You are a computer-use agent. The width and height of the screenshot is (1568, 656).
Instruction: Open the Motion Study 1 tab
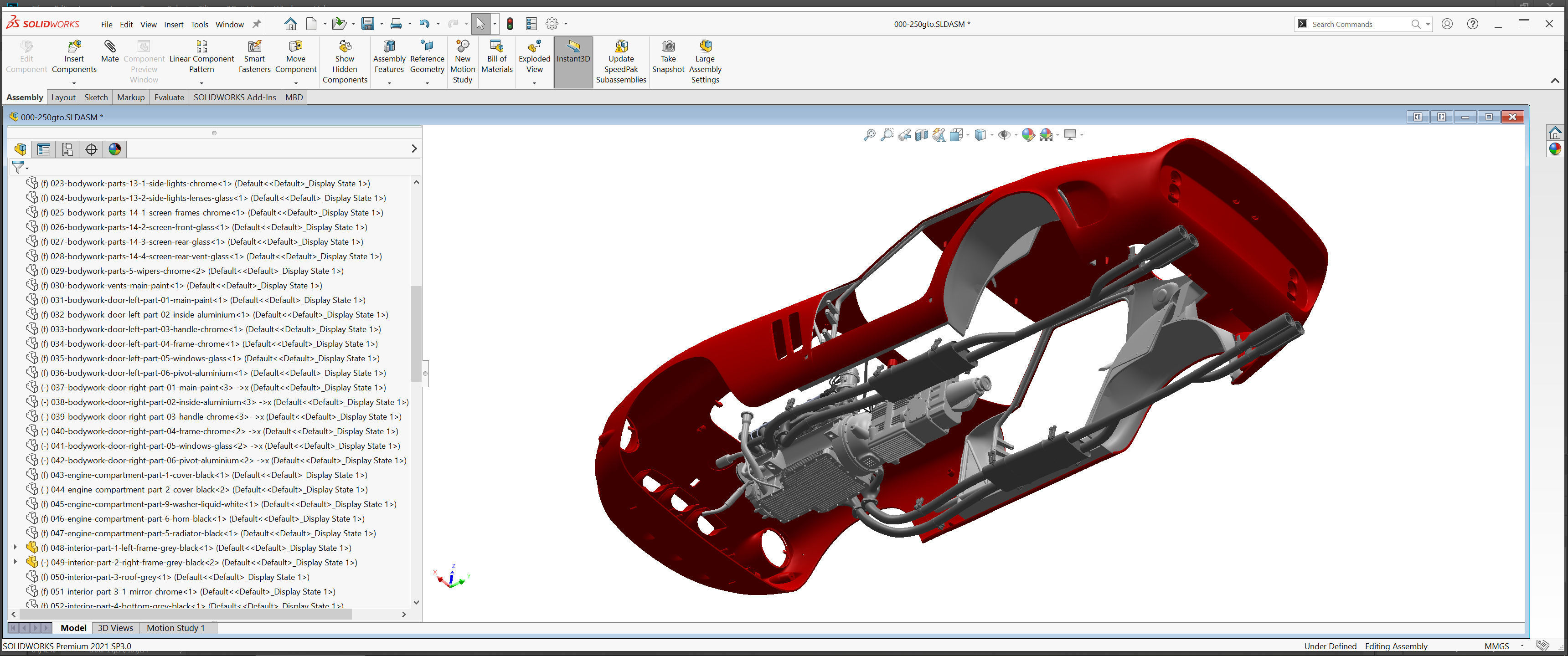point(175,628)
